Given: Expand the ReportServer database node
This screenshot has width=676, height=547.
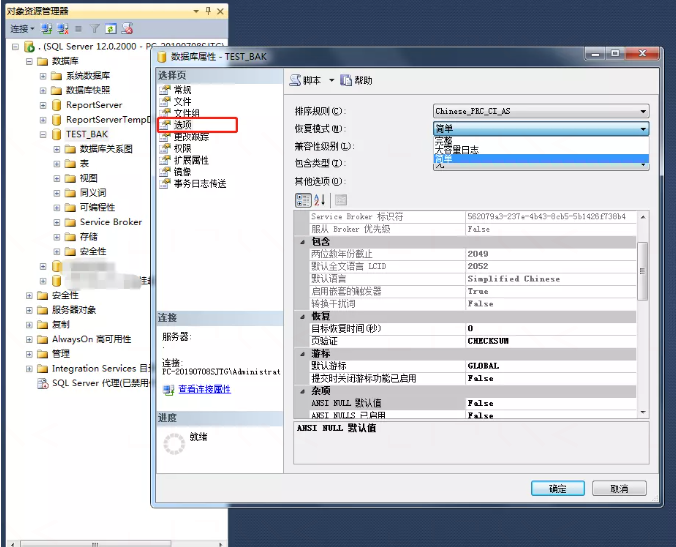Looking at the screenshot, I should (43, 105).
